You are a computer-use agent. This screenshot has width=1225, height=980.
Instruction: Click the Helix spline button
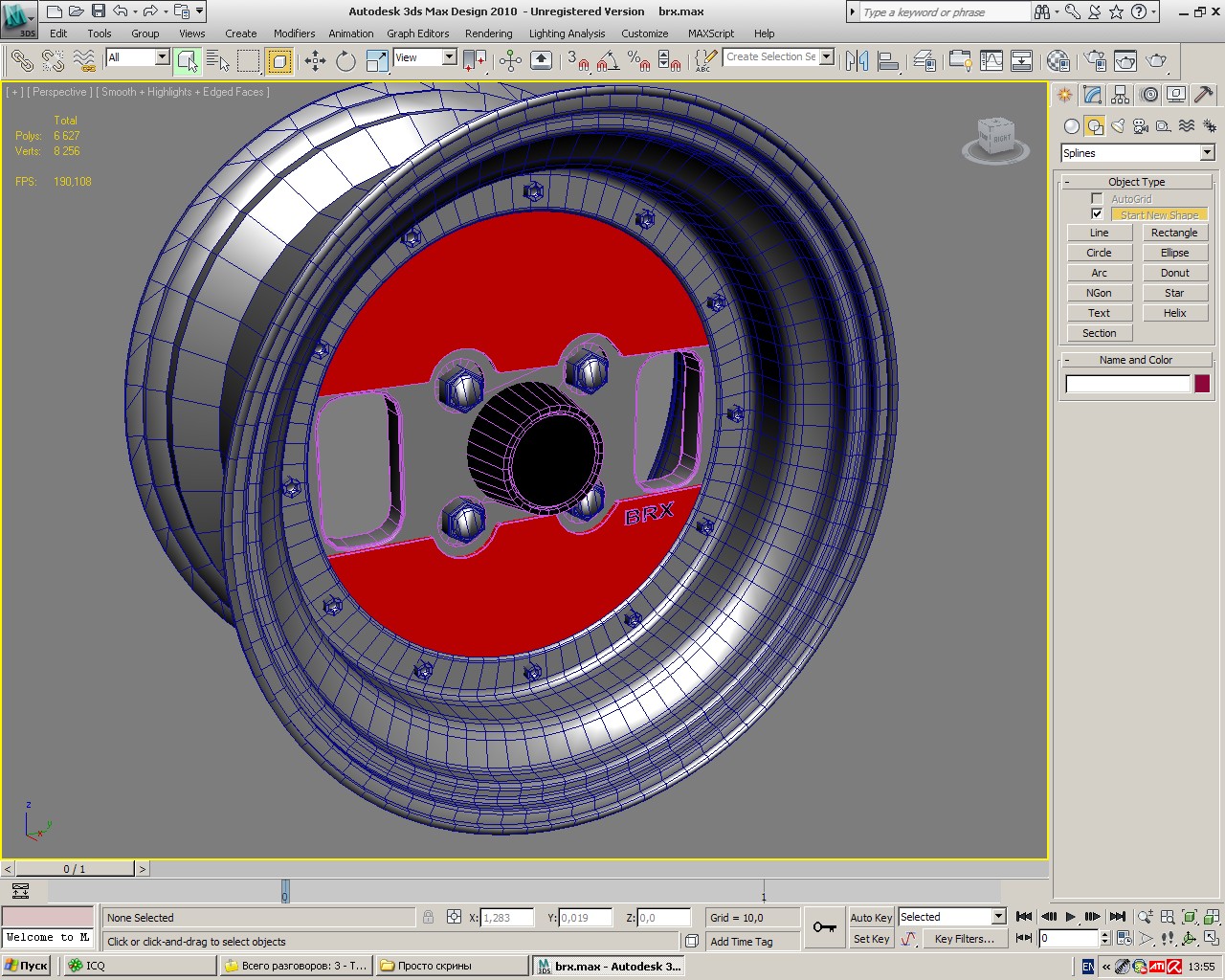pos(1174,313)
